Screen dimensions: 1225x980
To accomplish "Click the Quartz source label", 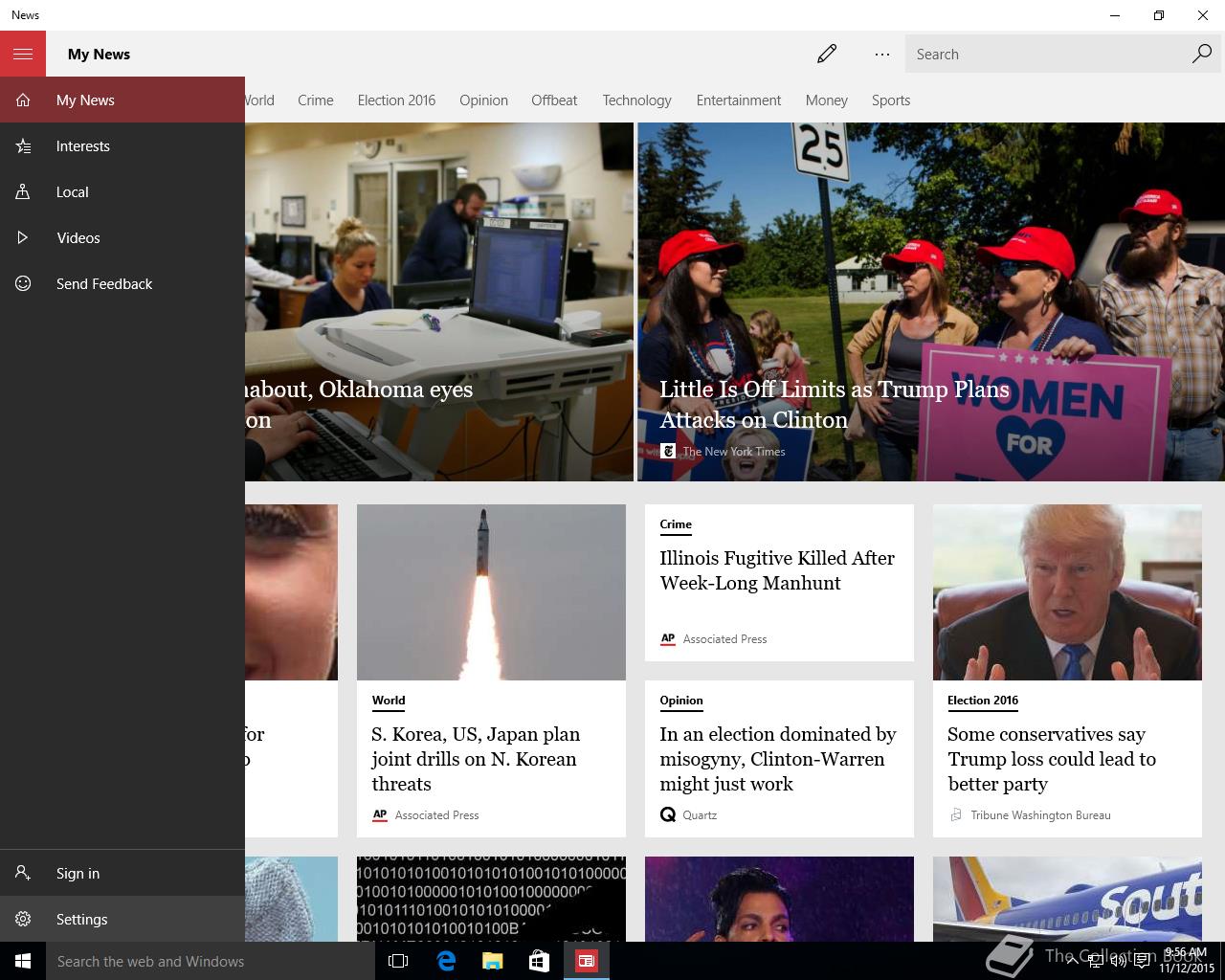I will click(x=700, y=815).
